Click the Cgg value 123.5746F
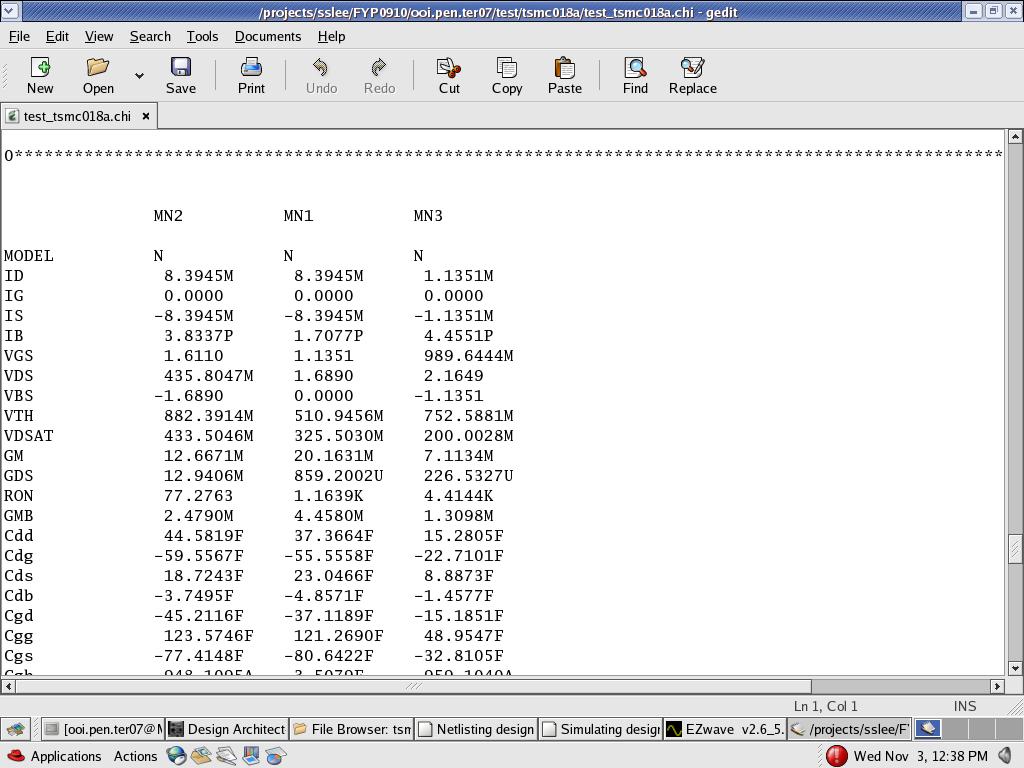The image size is (1024, 768). 208,636
